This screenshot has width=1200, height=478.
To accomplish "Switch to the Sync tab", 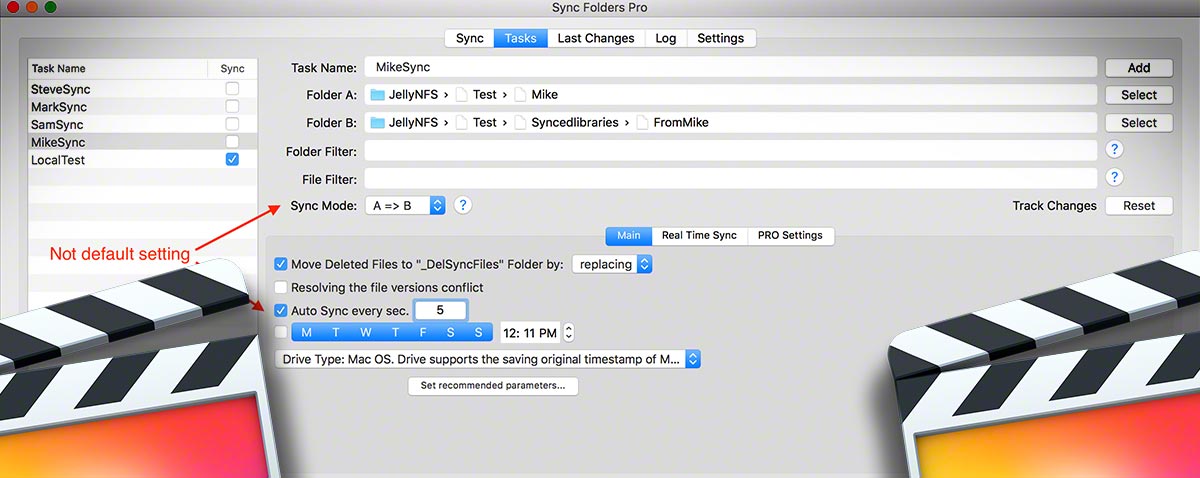I will click(470, 38).
